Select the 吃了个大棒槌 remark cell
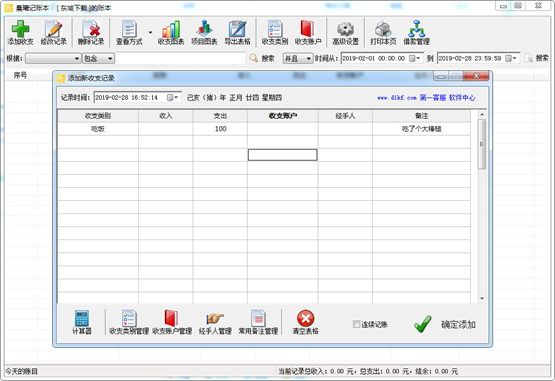555x381 pixels. [422, 129]
